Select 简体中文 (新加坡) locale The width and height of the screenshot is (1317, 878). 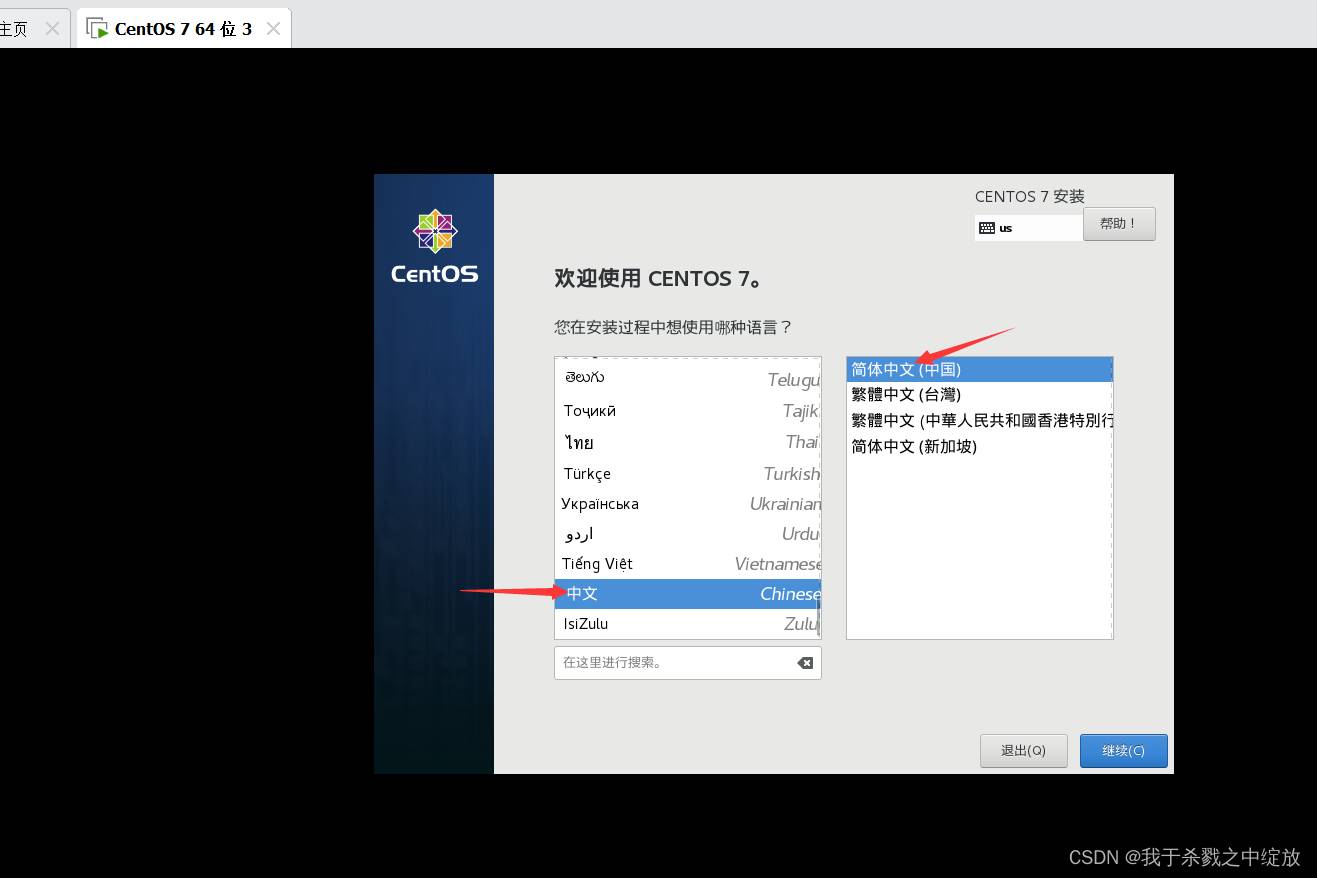coord(978,447)
